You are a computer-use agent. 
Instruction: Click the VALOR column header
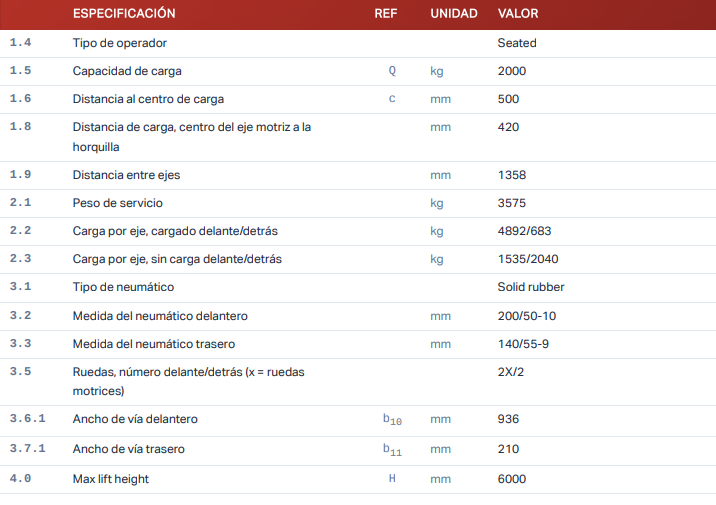point(518,14)
